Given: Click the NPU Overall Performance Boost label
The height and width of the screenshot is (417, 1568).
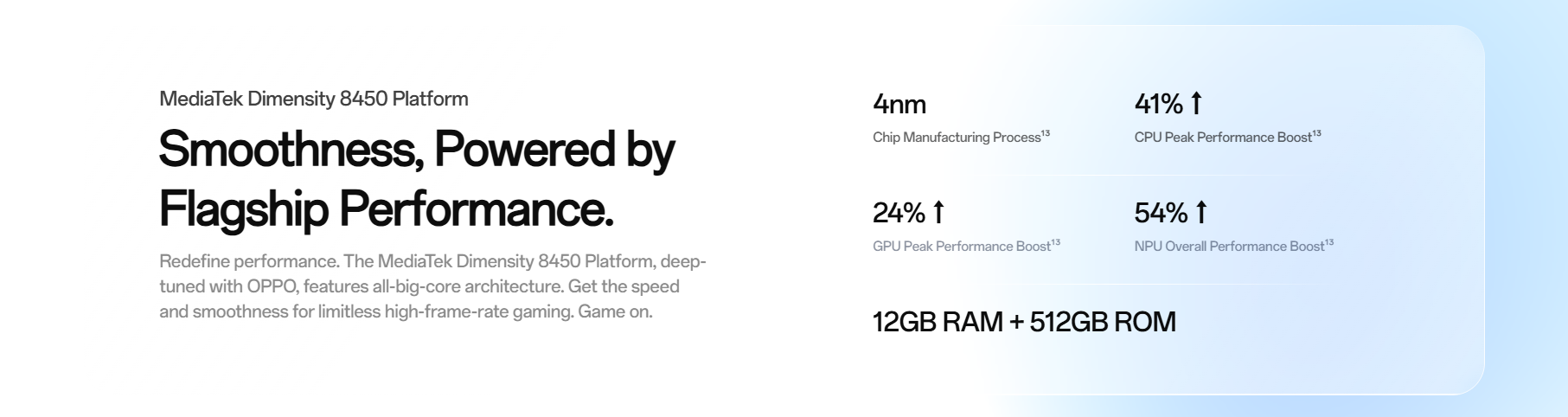Looking at the screenshot, I should 1229,247.
